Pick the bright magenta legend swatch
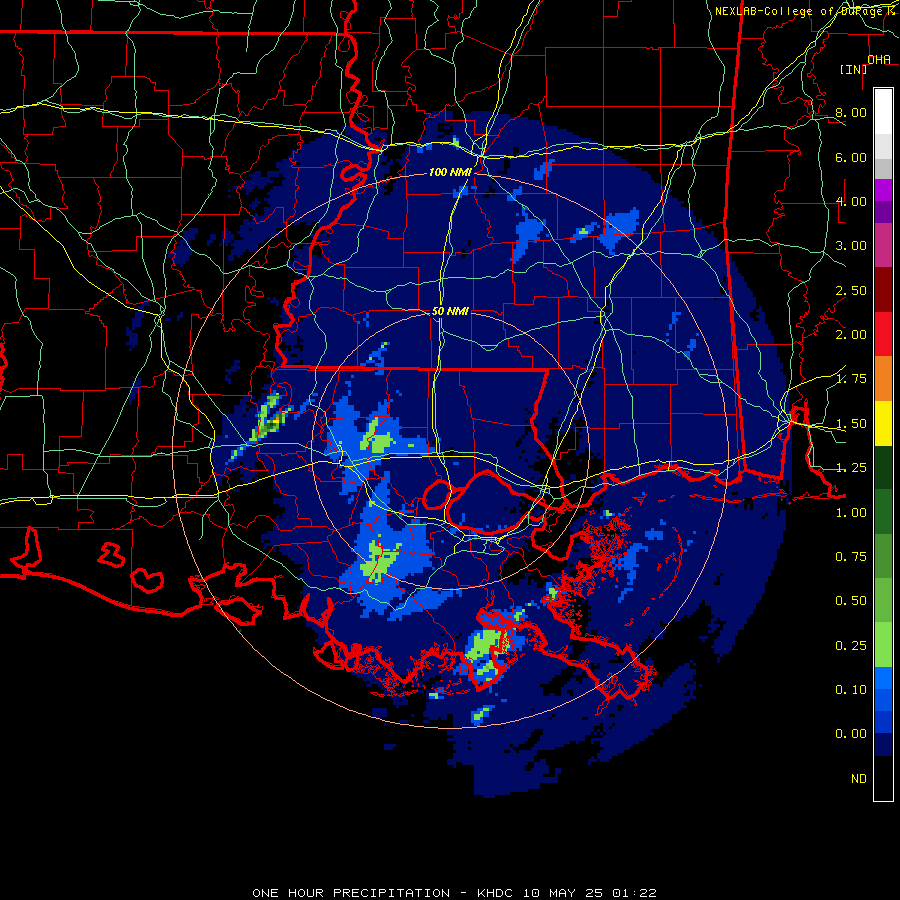The image size is (900, 900). point(883,190)
